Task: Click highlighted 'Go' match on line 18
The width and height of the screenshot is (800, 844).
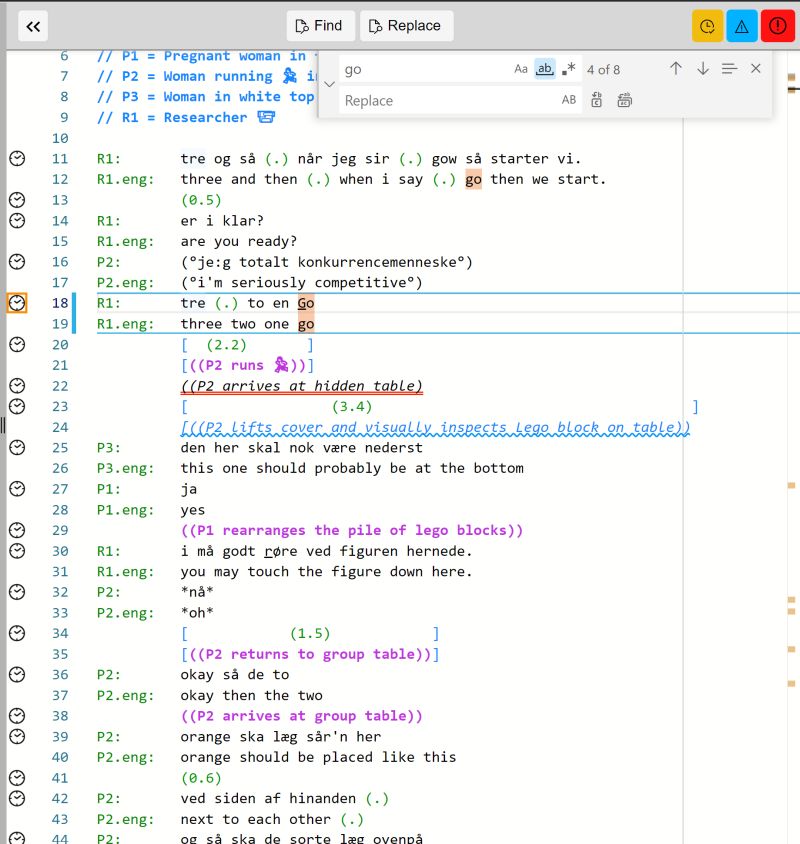Action: (x=306, y=303)
